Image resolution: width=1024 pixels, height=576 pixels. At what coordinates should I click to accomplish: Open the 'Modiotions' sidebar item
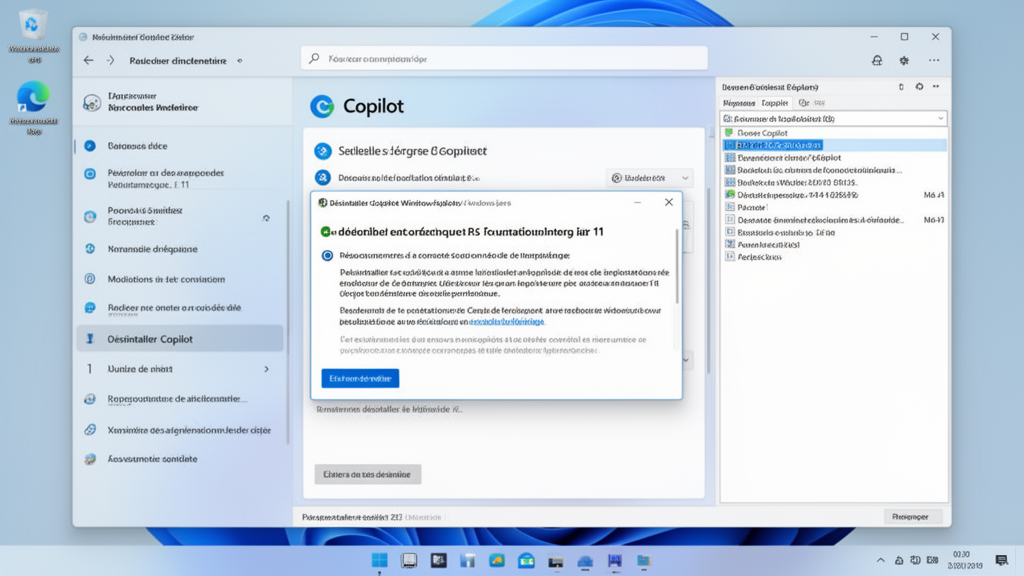coord(179,279)
